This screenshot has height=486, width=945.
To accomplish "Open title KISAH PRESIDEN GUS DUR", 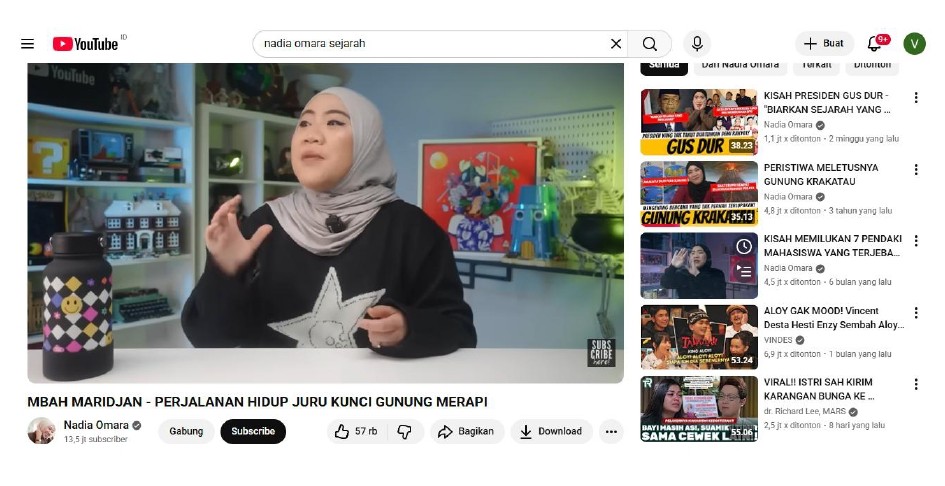I will 827,103.
